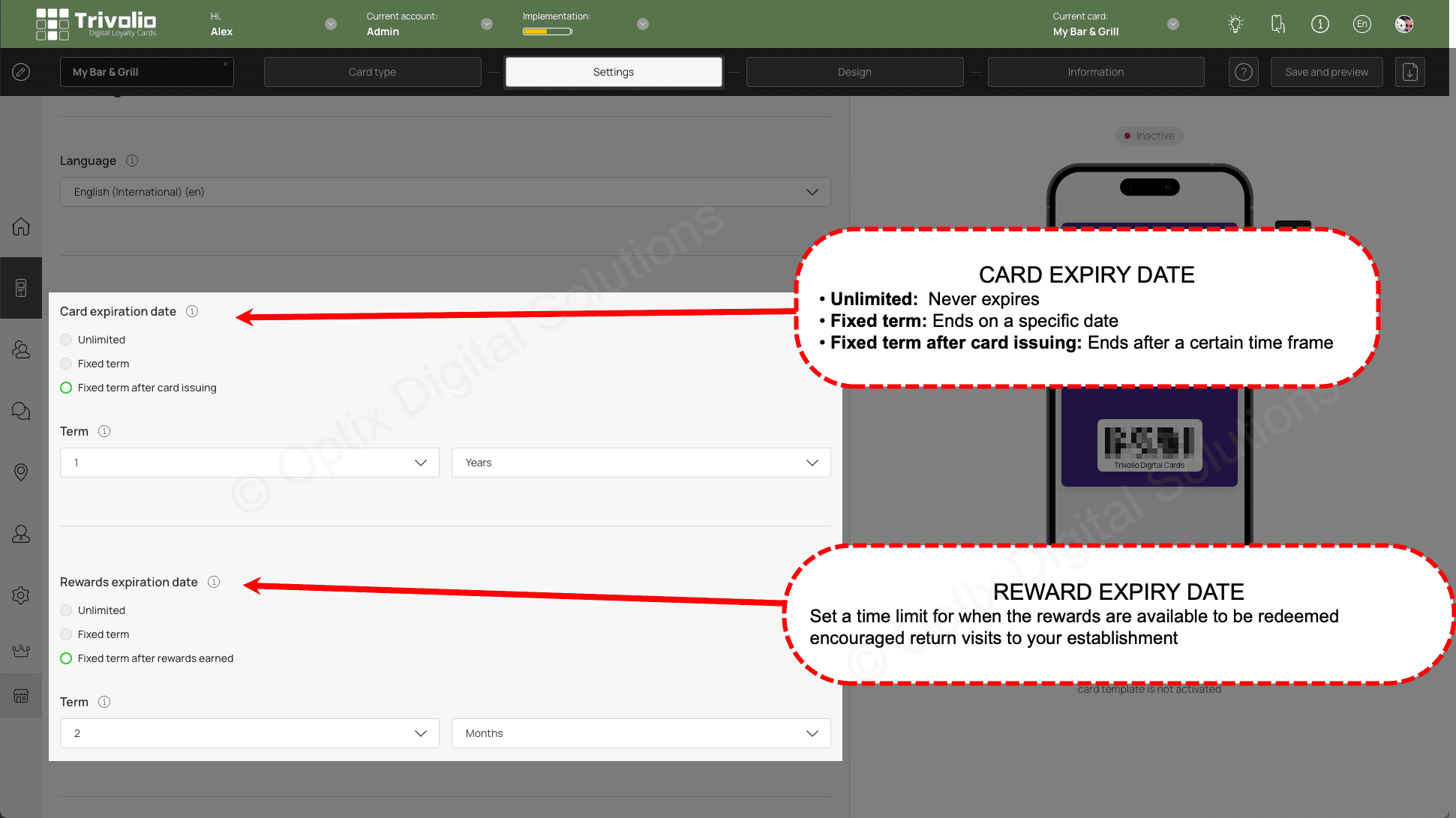Click the Inactive status badge
The image size is (1456, 818).
tap(1149, 136)
